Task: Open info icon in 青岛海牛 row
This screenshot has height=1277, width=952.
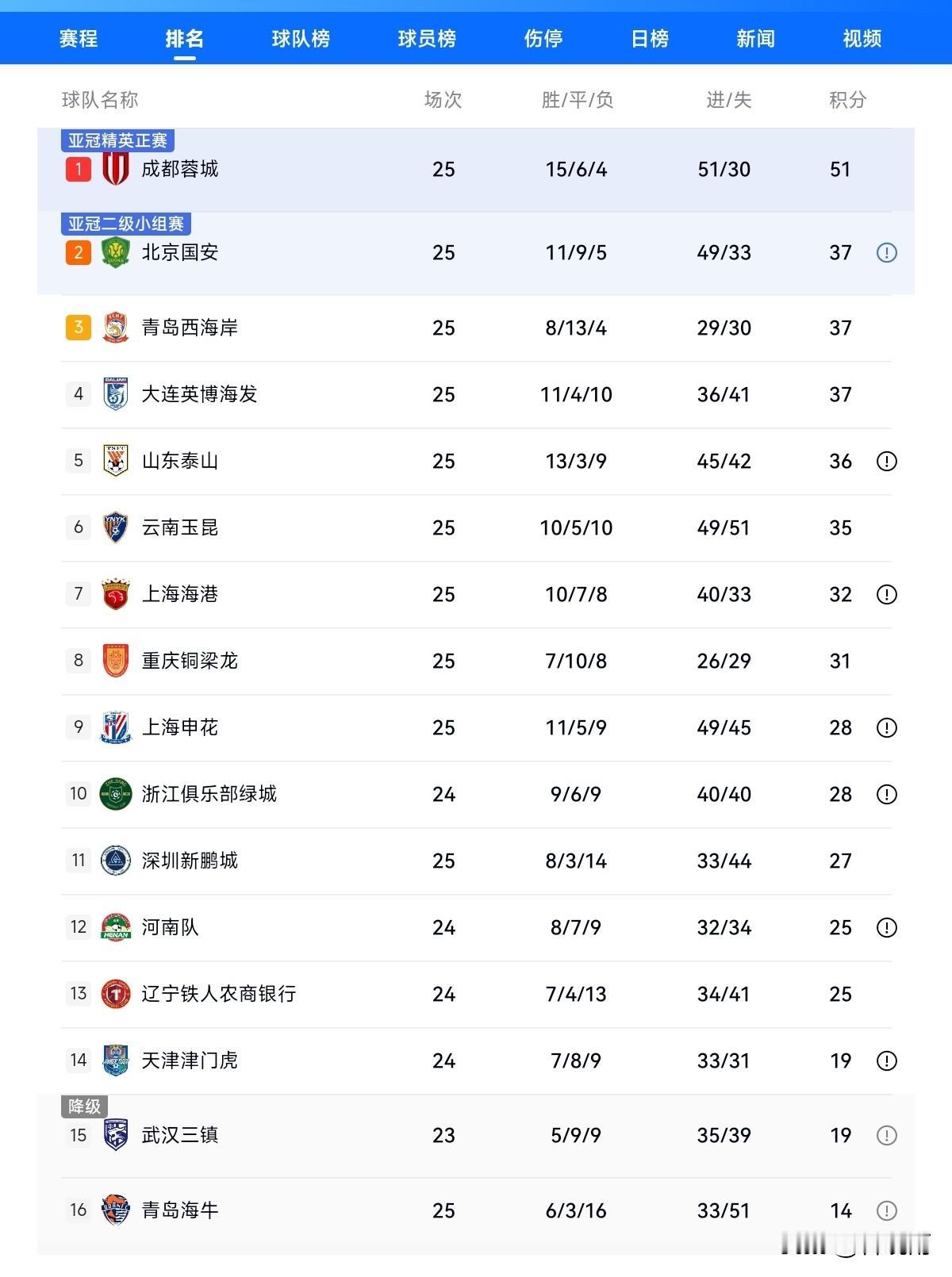Action: pyautogui.click(x=886, y=1210)
